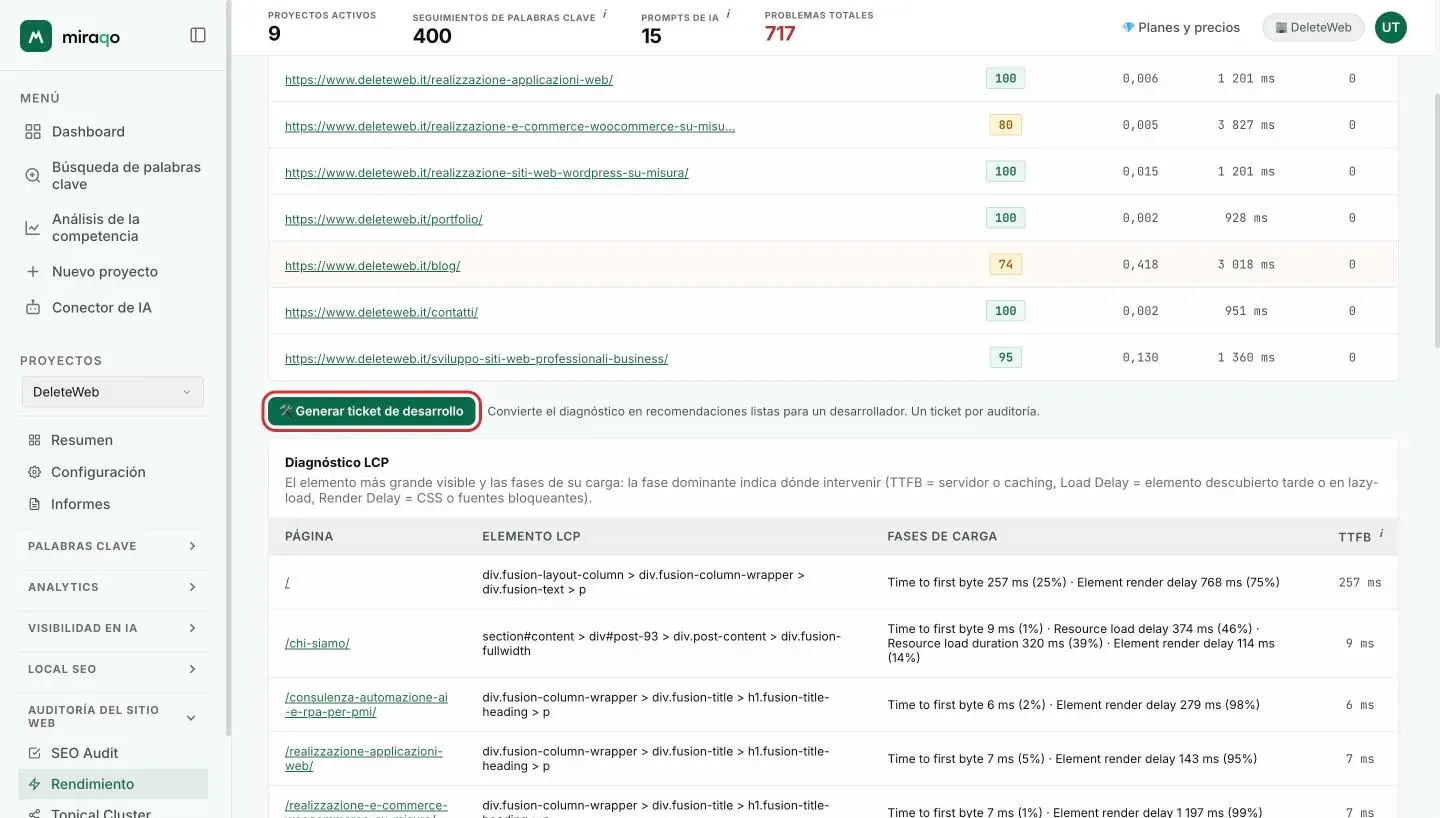Viewport: 1440px width, 818px height.
Task: Click the score badge 80 for e-commerce page
Action: click(1005, 125)
